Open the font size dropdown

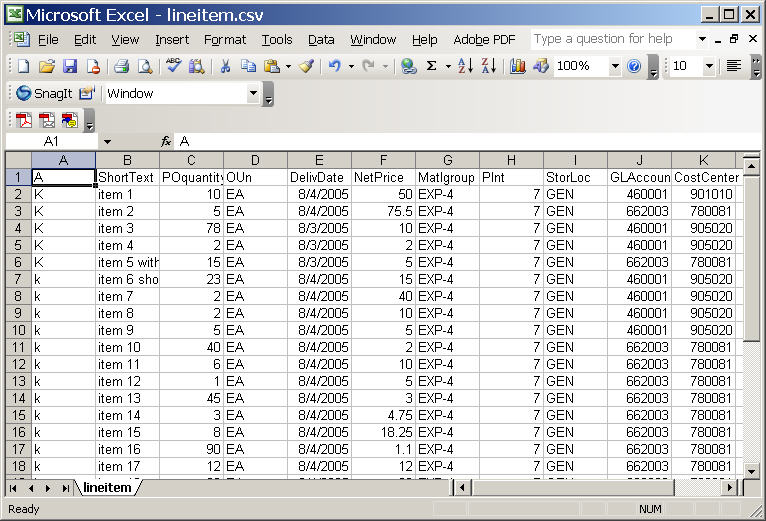pyautogui.click(x=709, y=66)
